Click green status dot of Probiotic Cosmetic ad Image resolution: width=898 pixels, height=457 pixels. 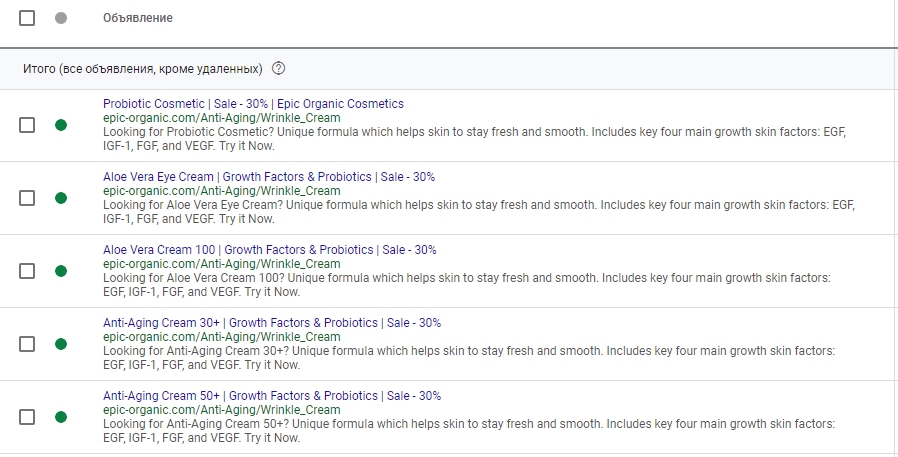[x=61, y=125]
